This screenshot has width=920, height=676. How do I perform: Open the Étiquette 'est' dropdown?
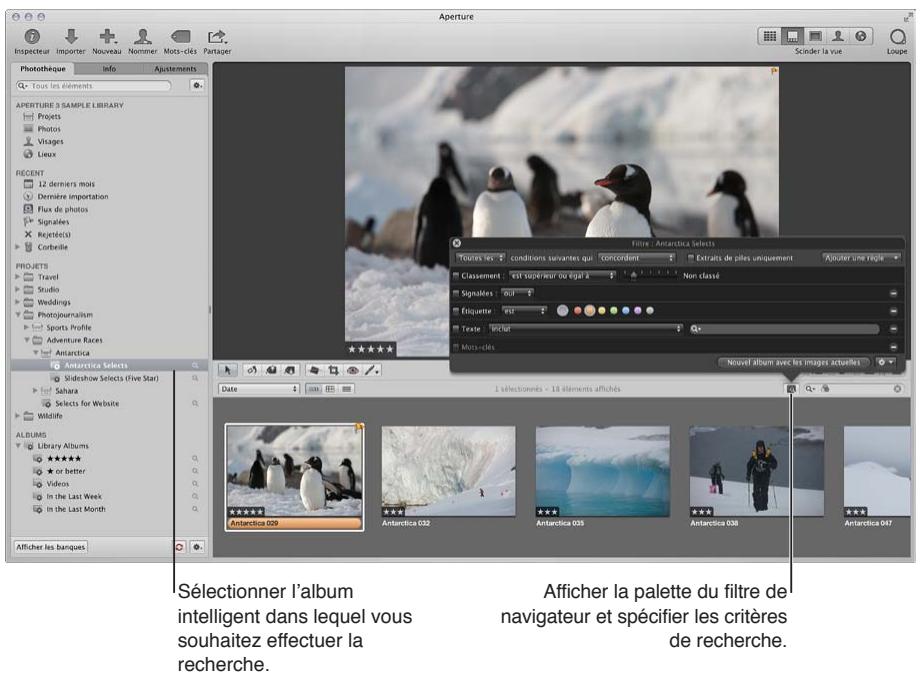click(x=524, y=311)
